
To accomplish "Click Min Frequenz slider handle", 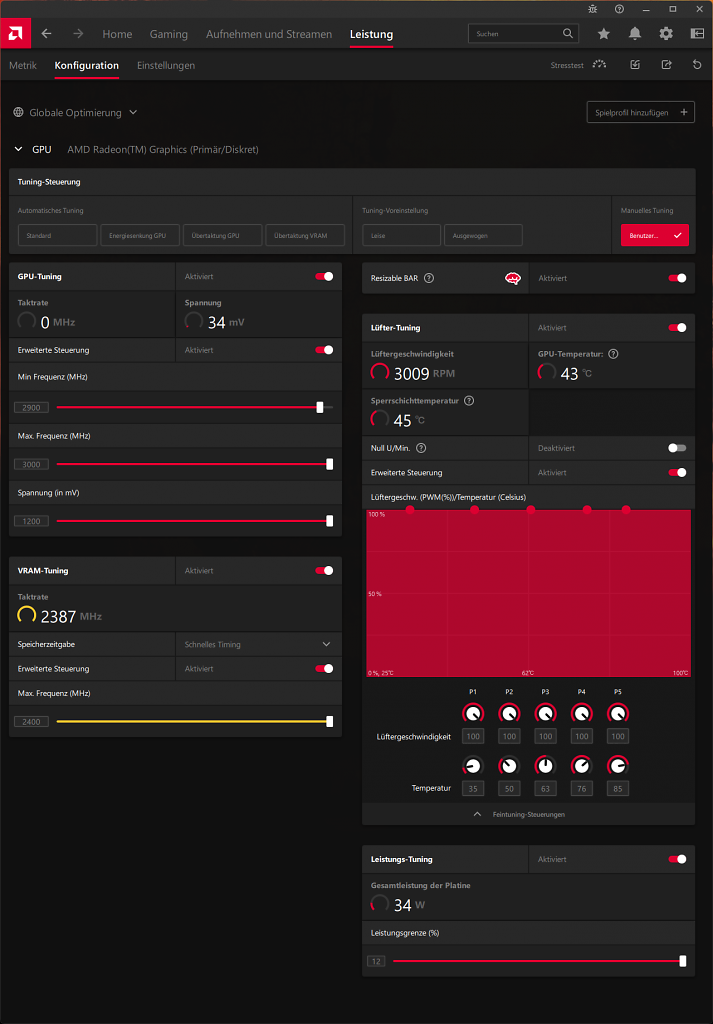I will coord(320,407).
